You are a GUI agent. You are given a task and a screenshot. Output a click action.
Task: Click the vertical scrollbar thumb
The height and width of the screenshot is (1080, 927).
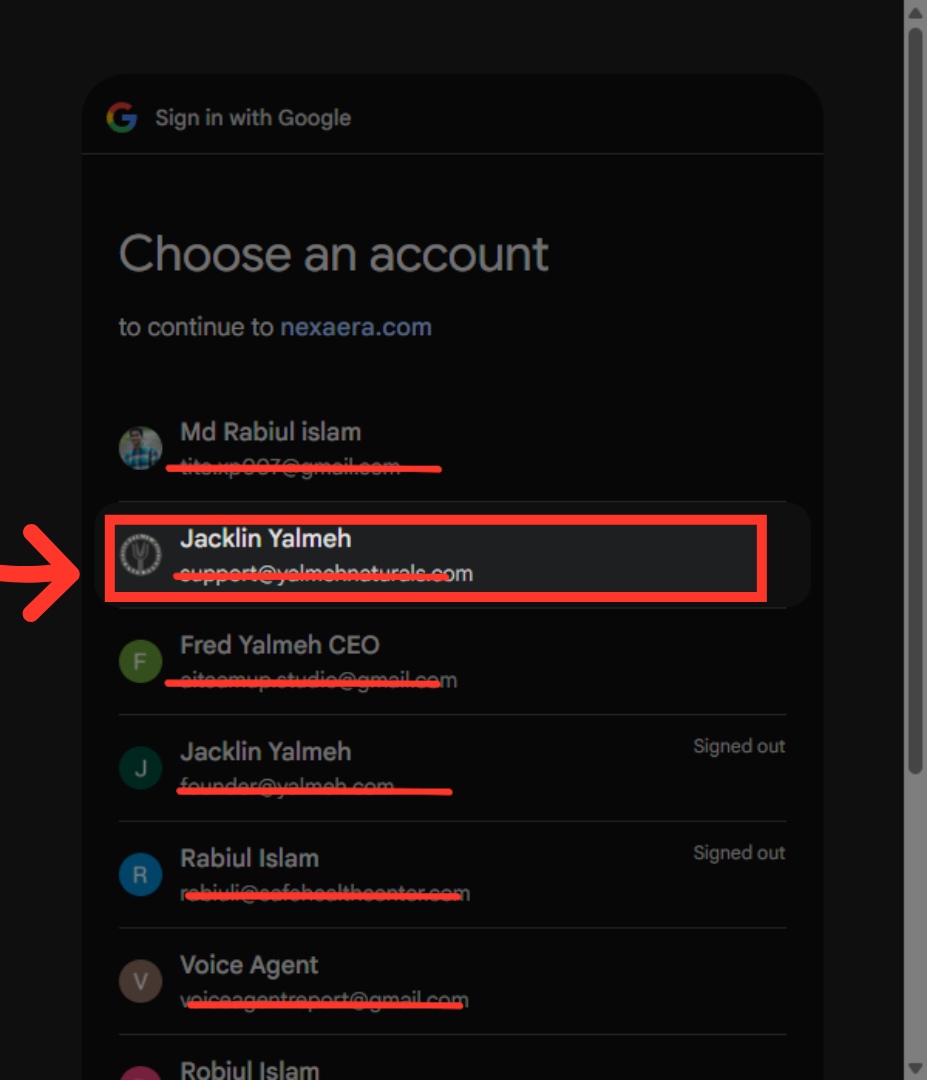coord(915,401)
